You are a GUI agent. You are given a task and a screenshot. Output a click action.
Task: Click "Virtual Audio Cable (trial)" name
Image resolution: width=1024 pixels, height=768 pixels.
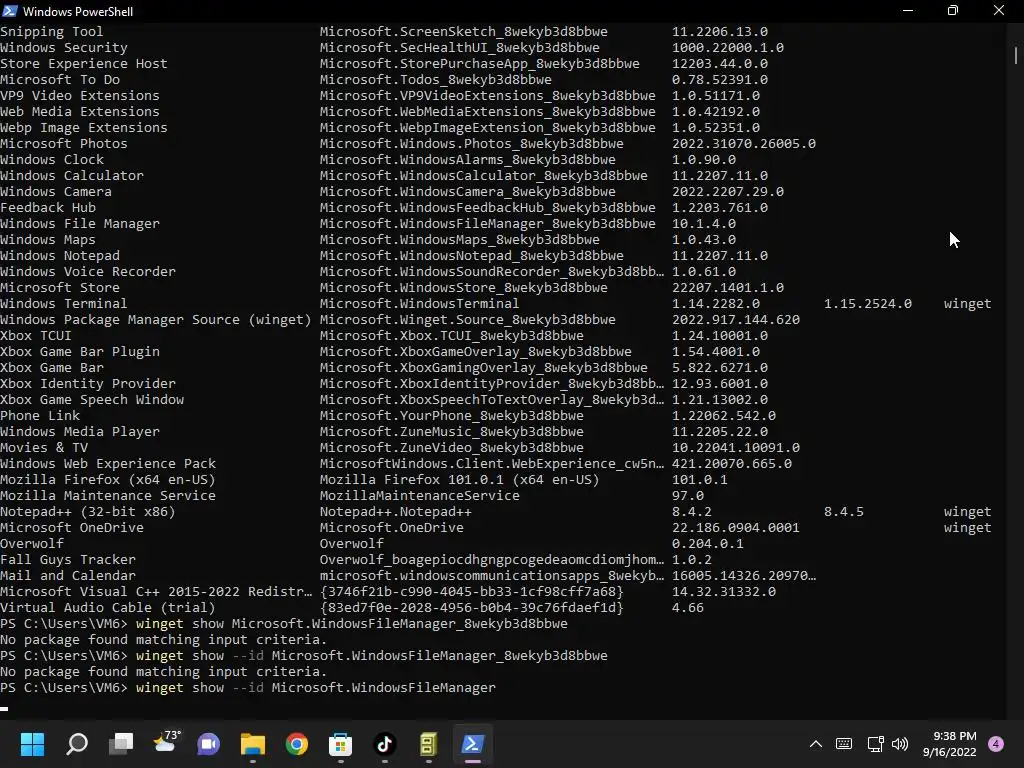click(108, 607)
